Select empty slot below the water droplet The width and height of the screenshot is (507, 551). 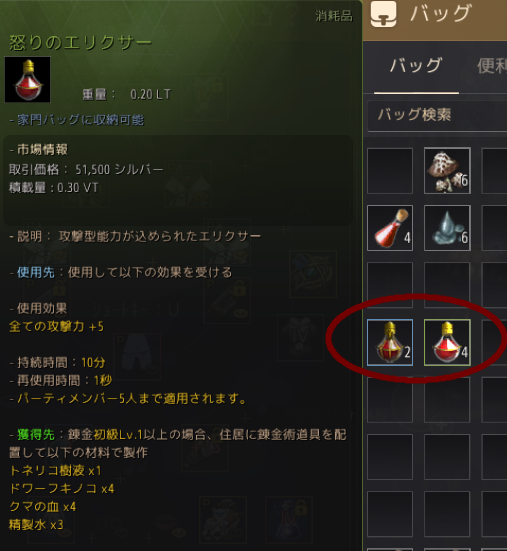point(447,285)
